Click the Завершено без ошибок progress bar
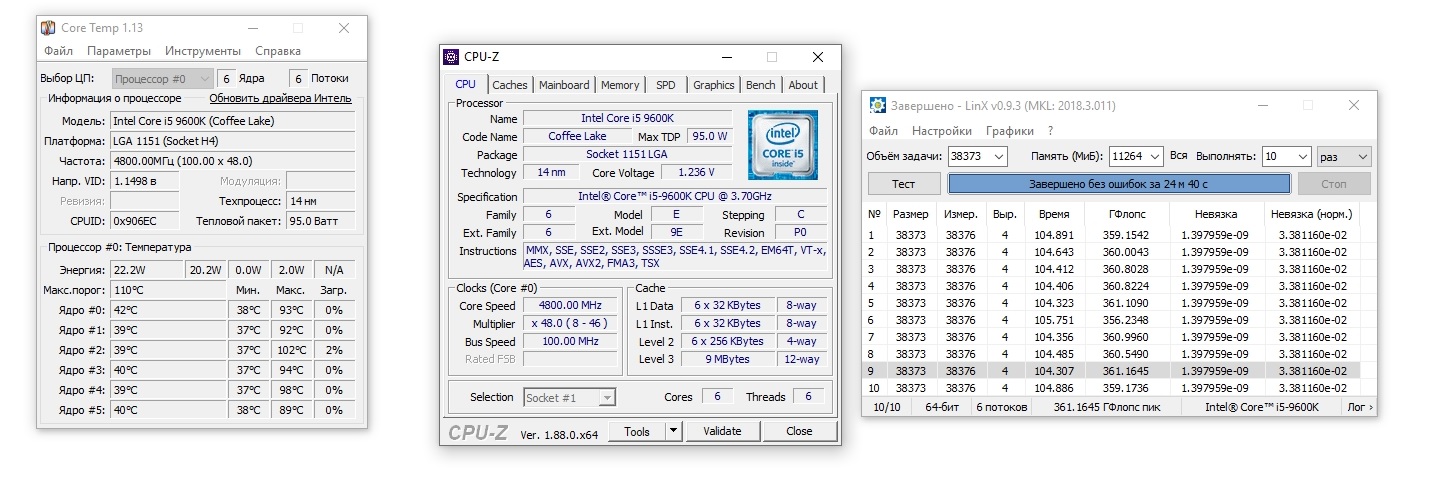1429x495 pixels. [1119, 184]
